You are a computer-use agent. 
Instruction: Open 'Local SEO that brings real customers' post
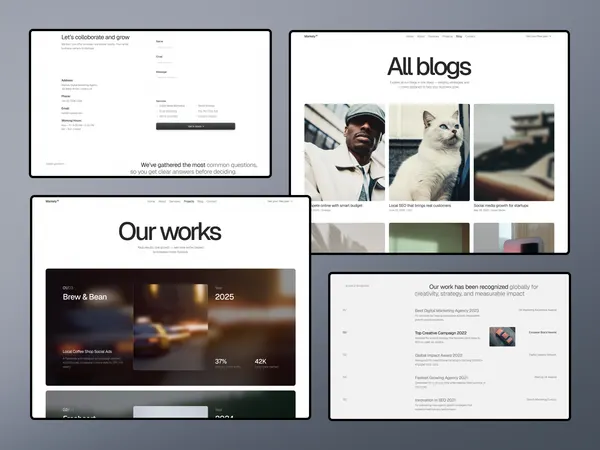point(420,205)
